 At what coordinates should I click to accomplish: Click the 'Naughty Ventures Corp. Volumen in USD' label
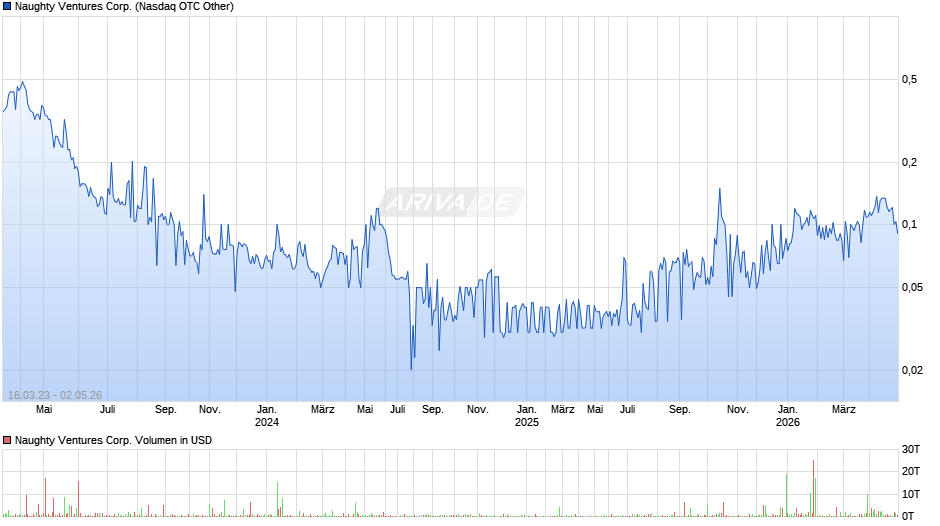[x=113, y=440]
